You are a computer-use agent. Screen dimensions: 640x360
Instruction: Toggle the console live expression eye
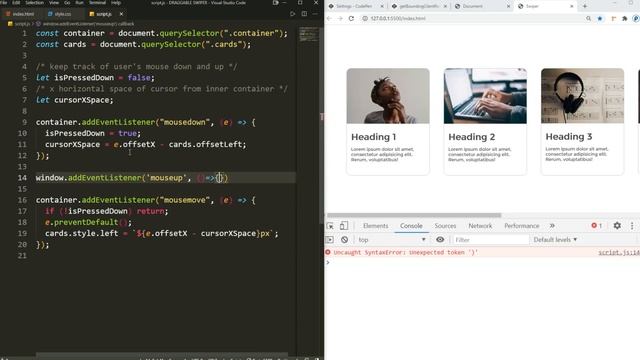440,240
